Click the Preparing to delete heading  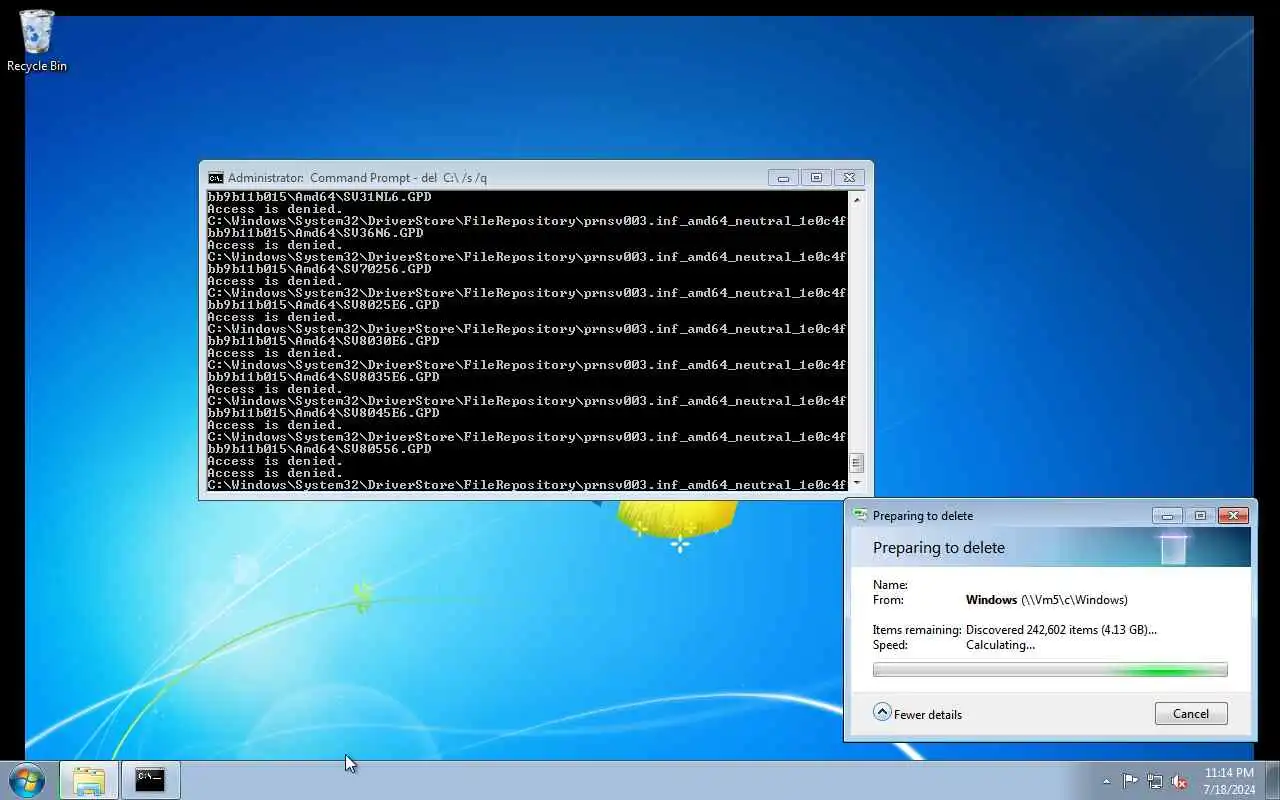pyautogui.click(x=939, y=548)
